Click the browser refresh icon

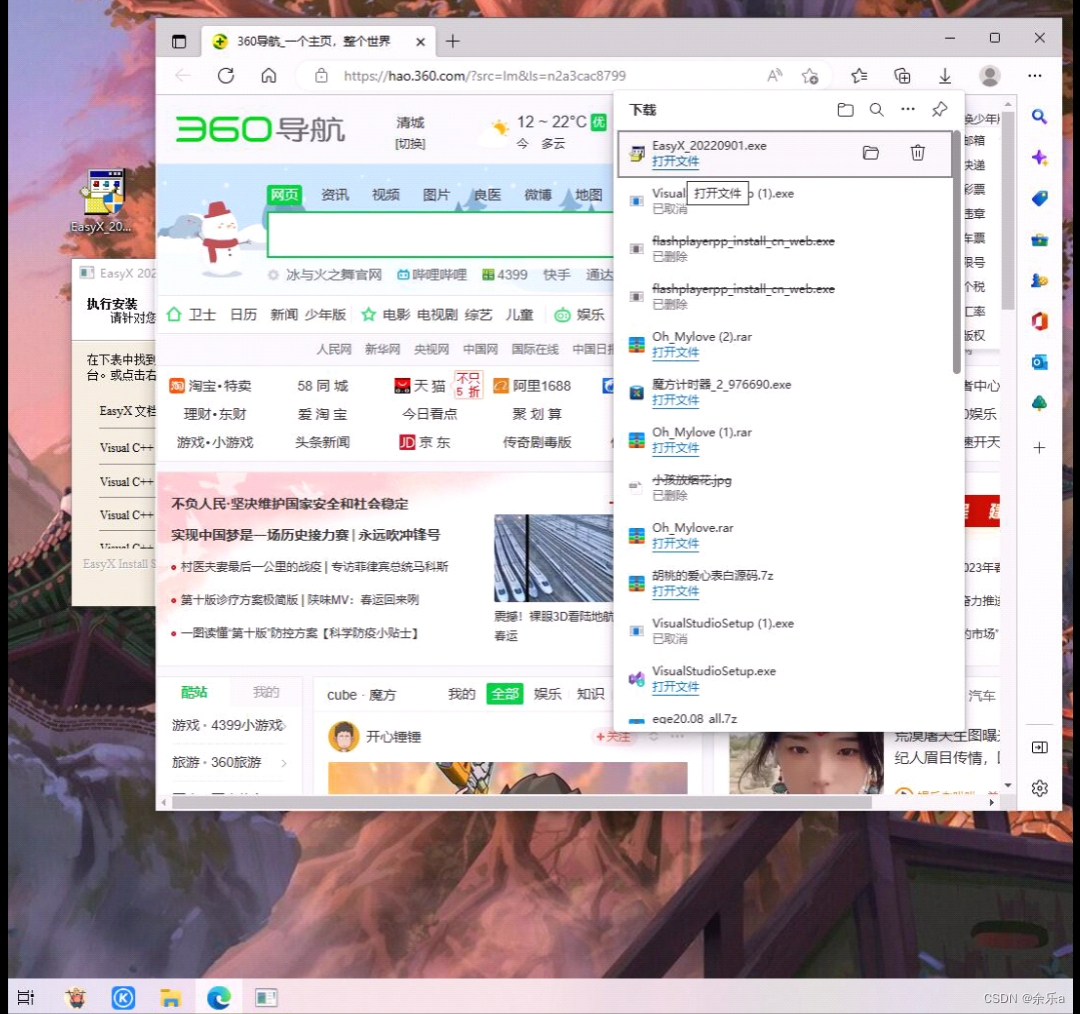226,75
